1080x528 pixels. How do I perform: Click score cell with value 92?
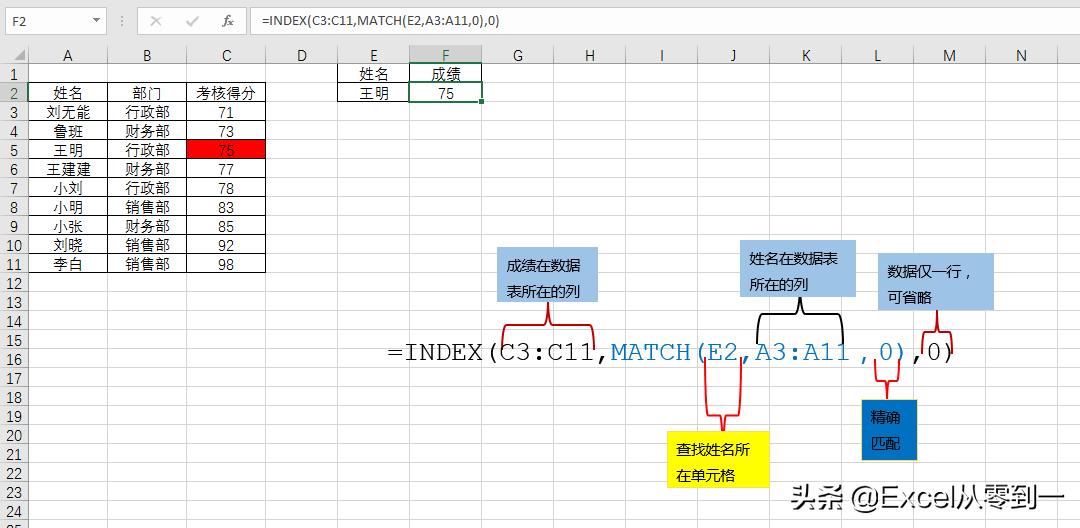click(x=226, y=244)
